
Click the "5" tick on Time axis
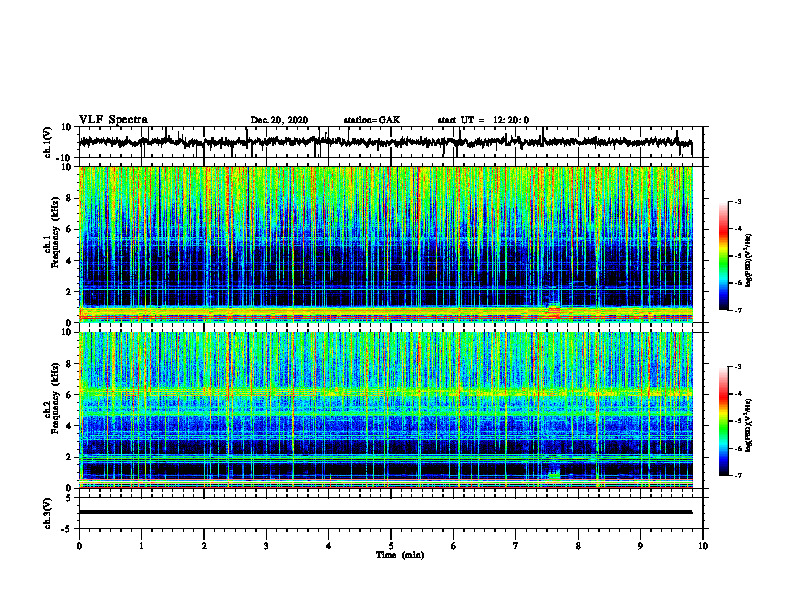click(x=391, y=546)
